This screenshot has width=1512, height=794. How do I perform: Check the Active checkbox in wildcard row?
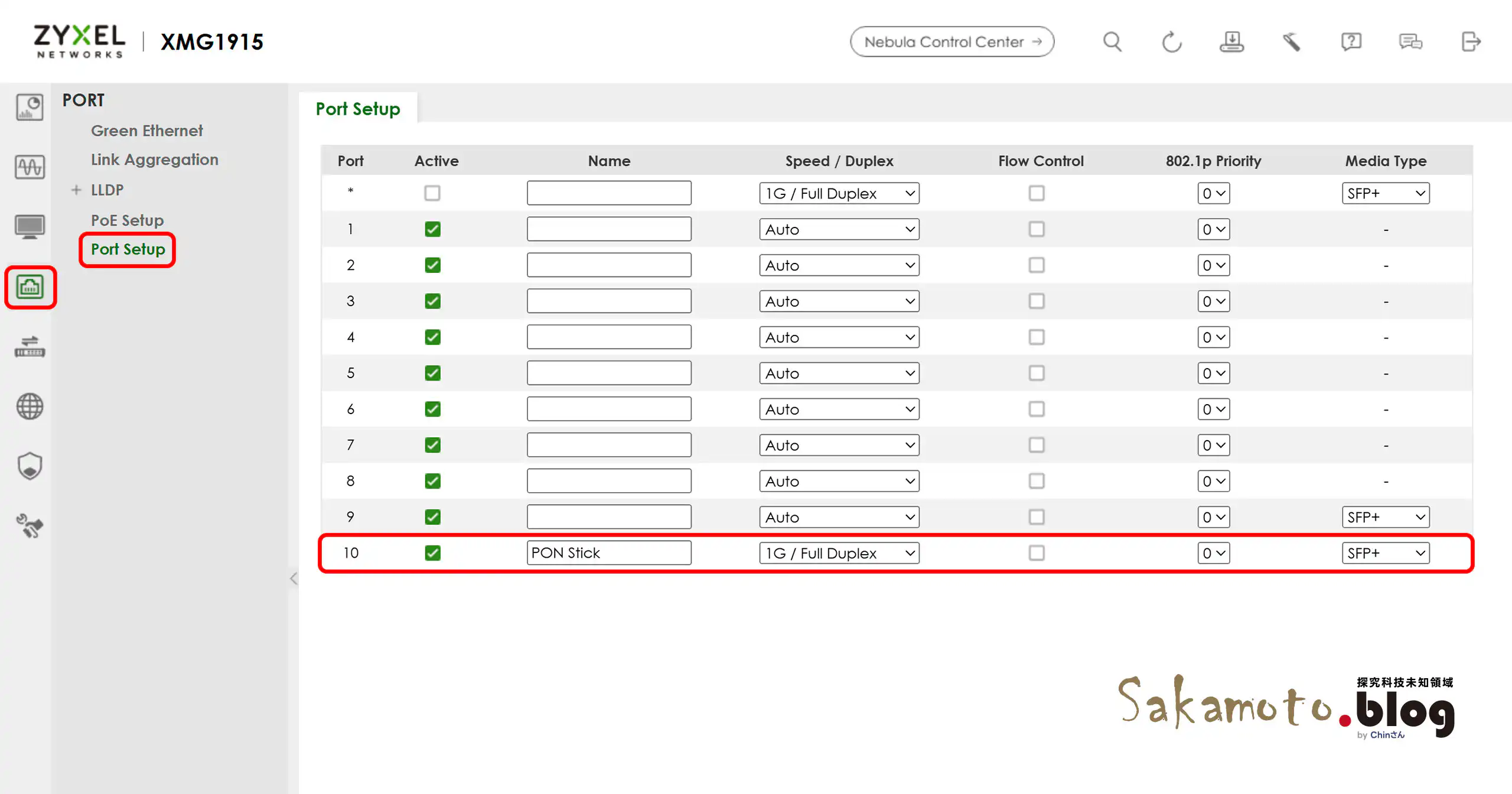[432, 193]
